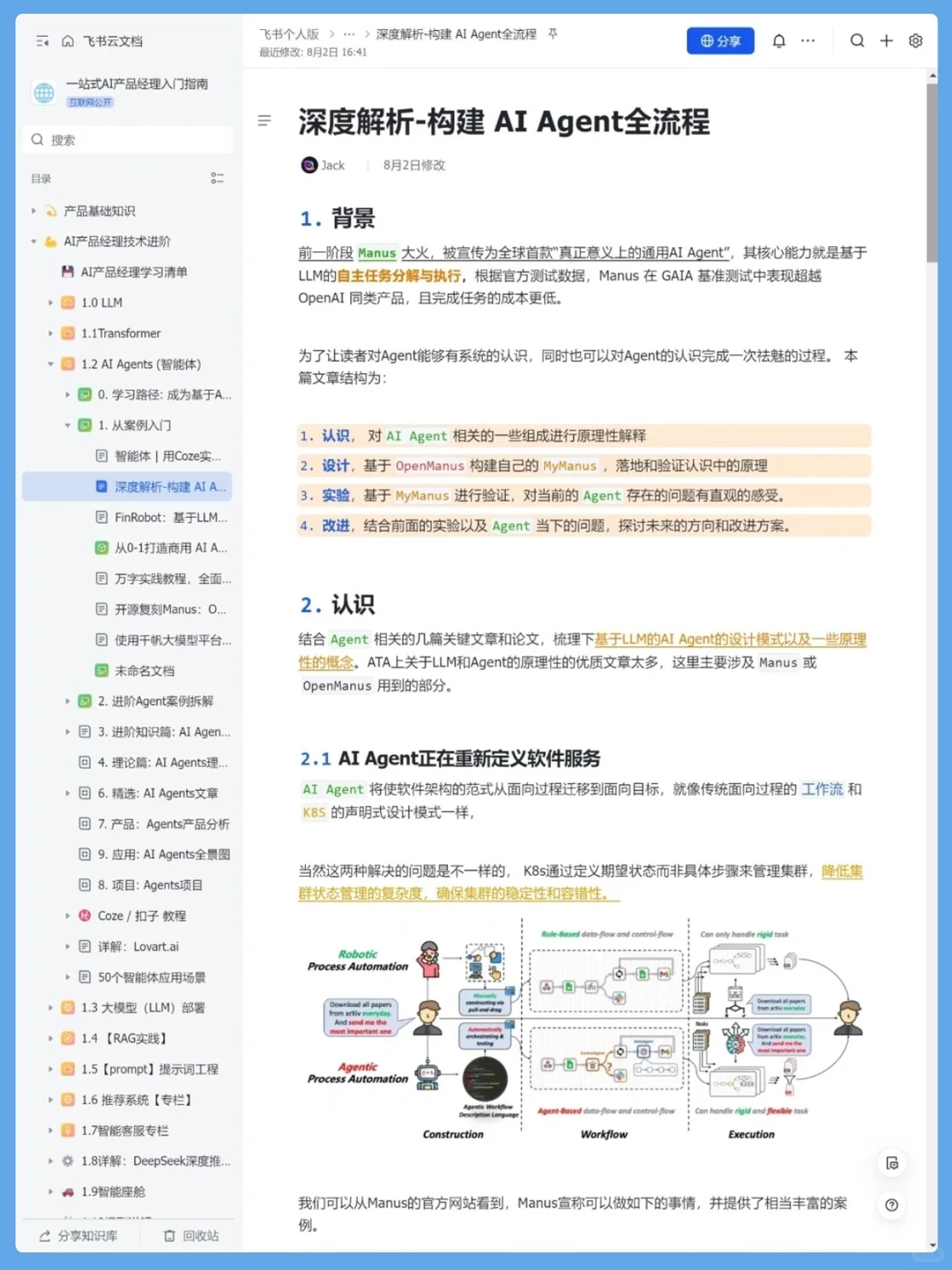Collapse the left sidebar panel
Viewport: 952px width, 1270px height.
[41, 41]
